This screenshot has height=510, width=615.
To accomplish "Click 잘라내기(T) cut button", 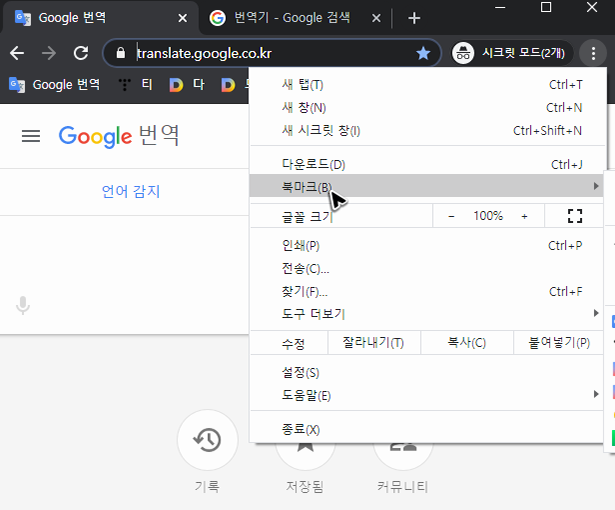I will pyautogui.click(x=373, y=343).
